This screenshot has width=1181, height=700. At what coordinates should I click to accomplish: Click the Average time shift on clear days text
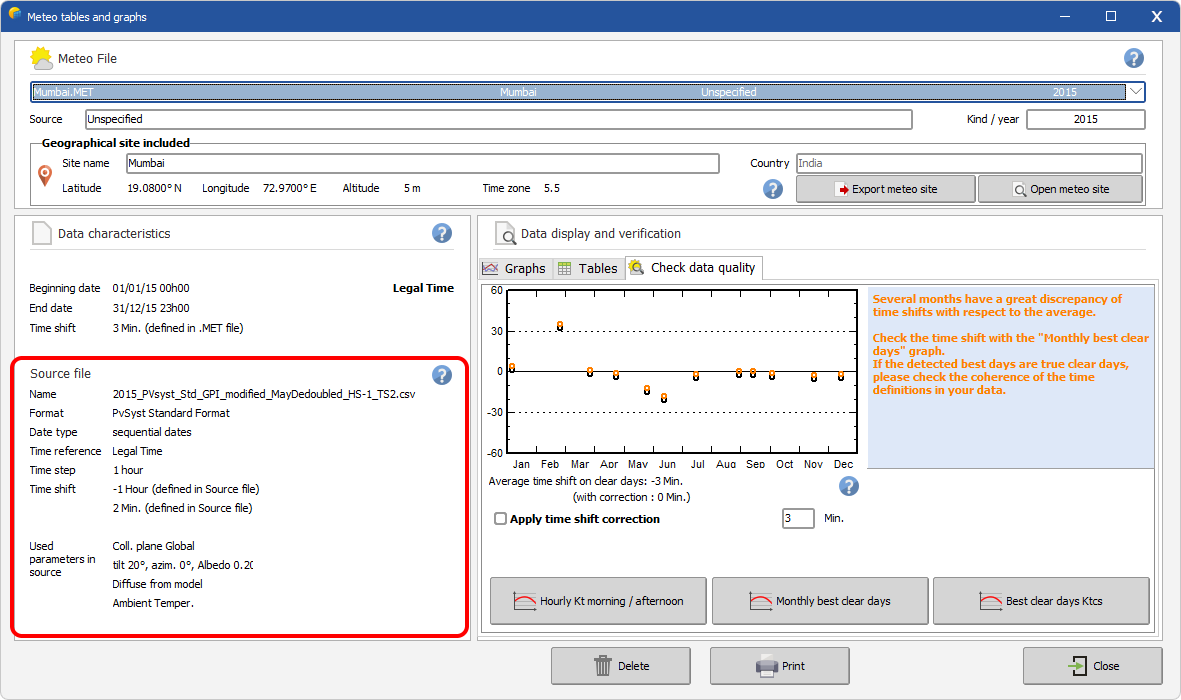(585, 481)
